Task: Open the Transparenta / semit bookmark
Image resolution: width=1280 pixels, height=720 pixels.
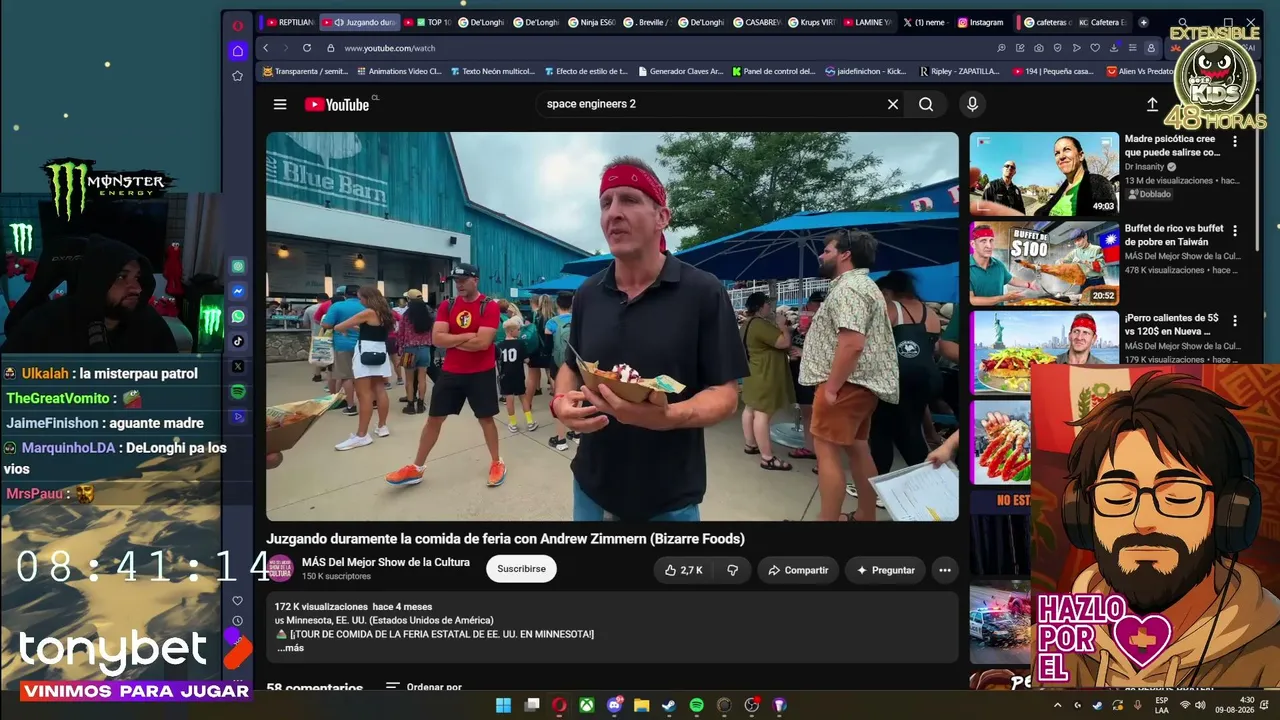Action: pos(305,71)
